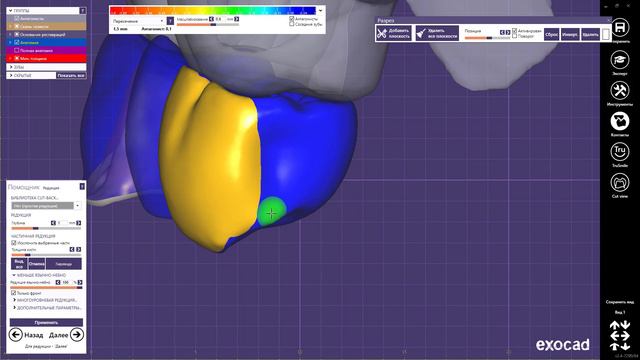Screen dimensions: 640x360
Task: Increase brush thickness with right stepper
Action: coord(78,249)
